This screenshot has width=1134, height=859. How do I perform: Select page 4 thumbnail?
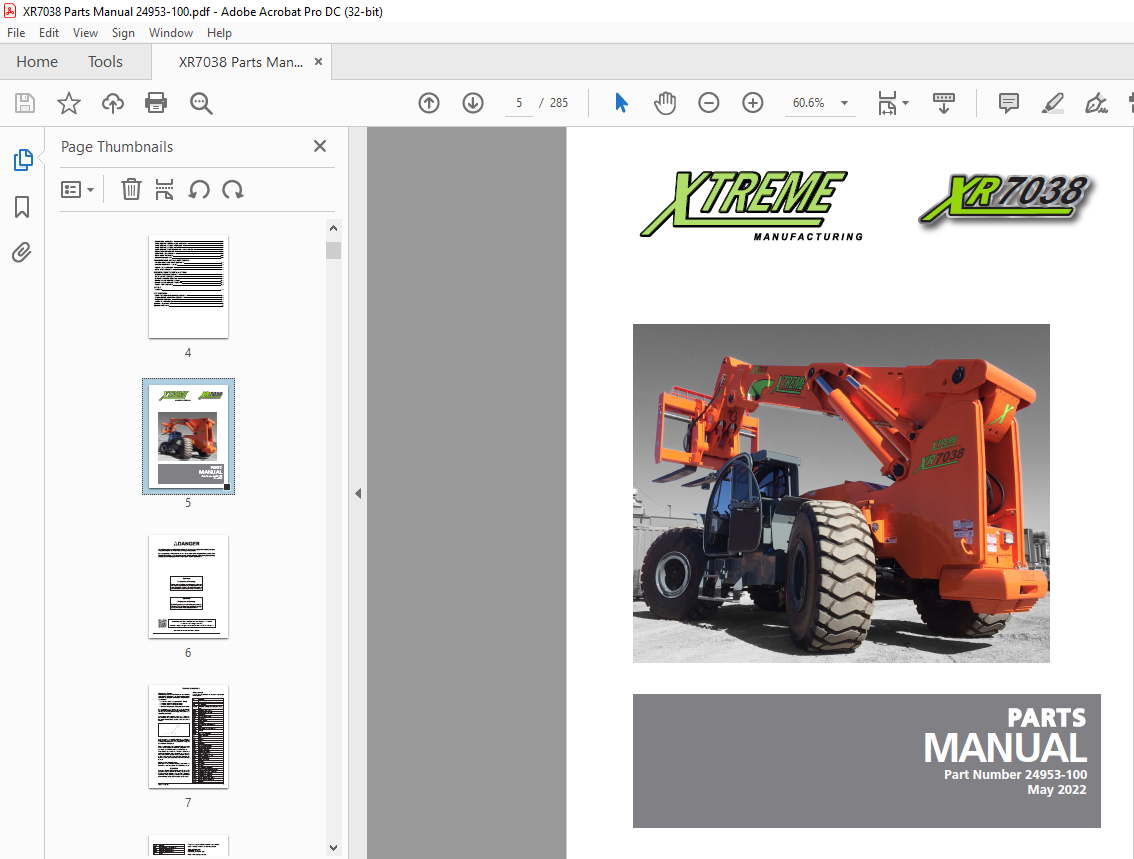[188, 286]
